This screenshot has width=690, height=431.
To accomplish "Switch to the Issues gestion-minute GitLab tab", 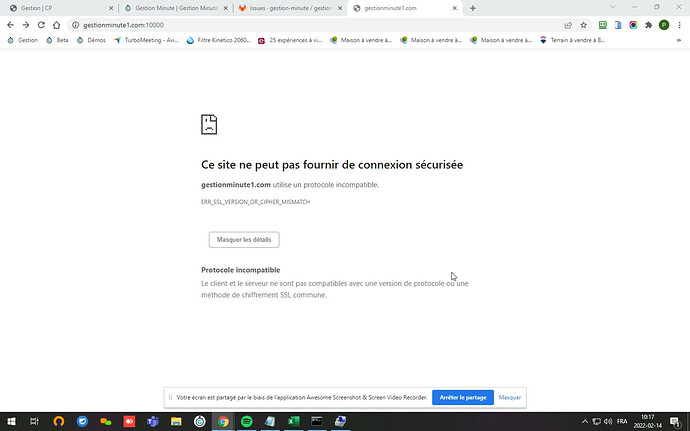I will [x=288, y=8].
